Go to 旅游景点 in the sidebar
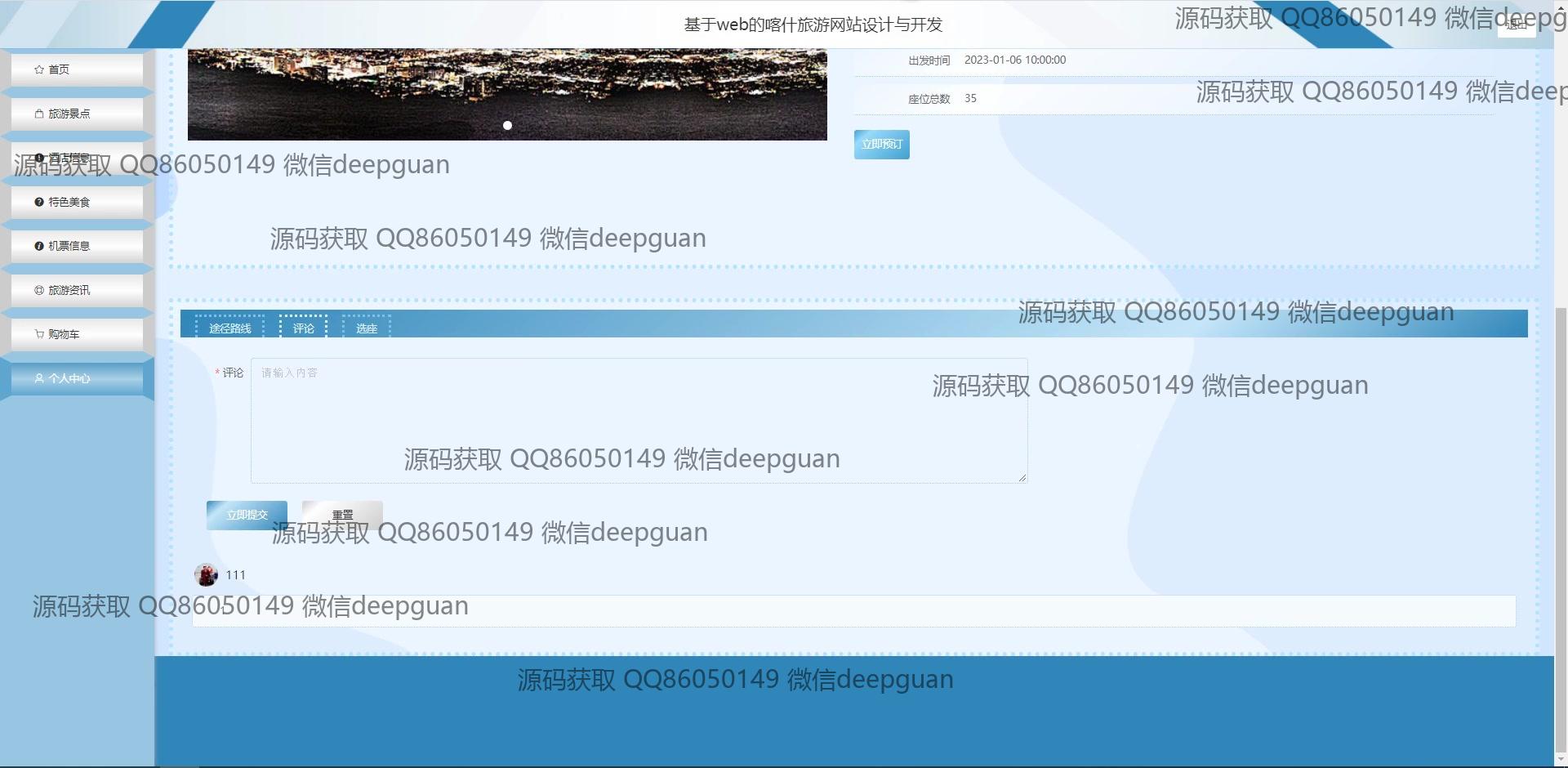The width and height of the screenshot is (1568, 768). (x=77, y=114)
